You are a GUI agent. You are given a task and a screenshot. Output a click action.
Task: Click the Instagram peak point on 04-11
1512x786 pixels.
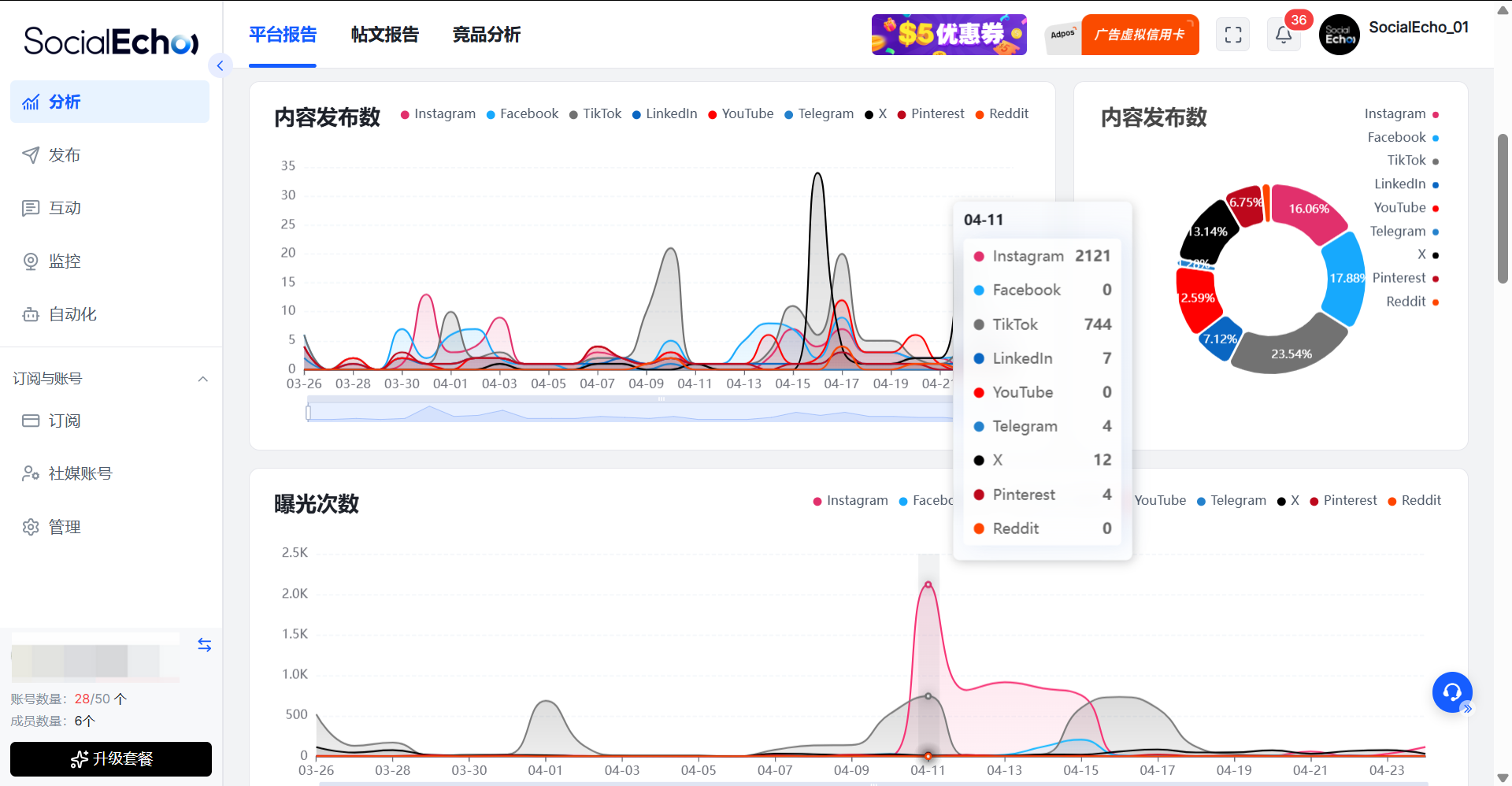(x=928, y=584)
